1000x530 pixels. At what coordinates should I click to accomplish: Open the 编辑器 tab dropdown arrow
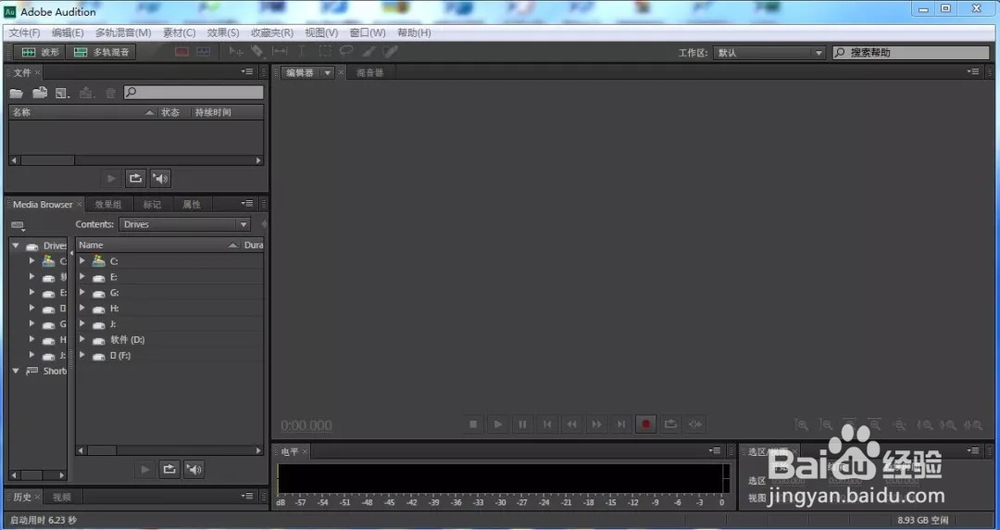(x=327, y=73)
